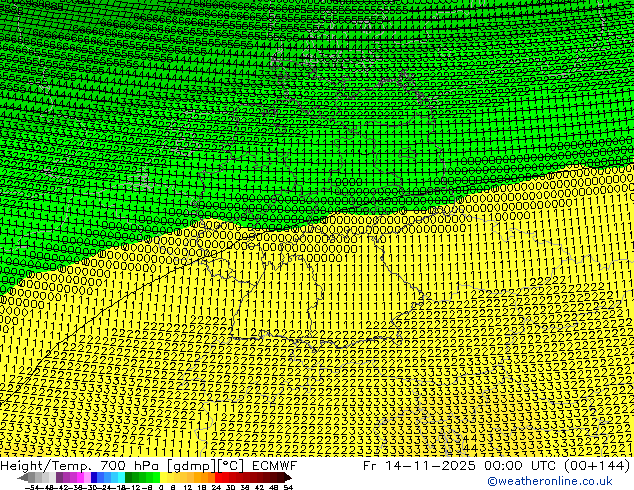Select the '[gdmp]' unit label
Viewport: 634px width, 490px height.
[x=192, y=466]
